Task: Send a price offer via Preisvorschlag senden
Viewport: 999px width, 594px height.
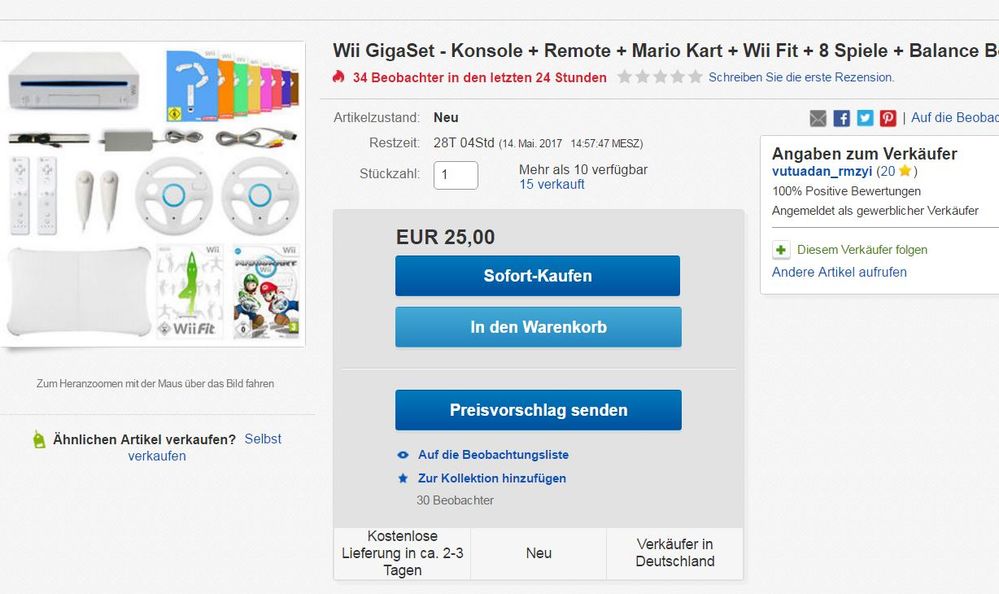Action: pos(538,410)
